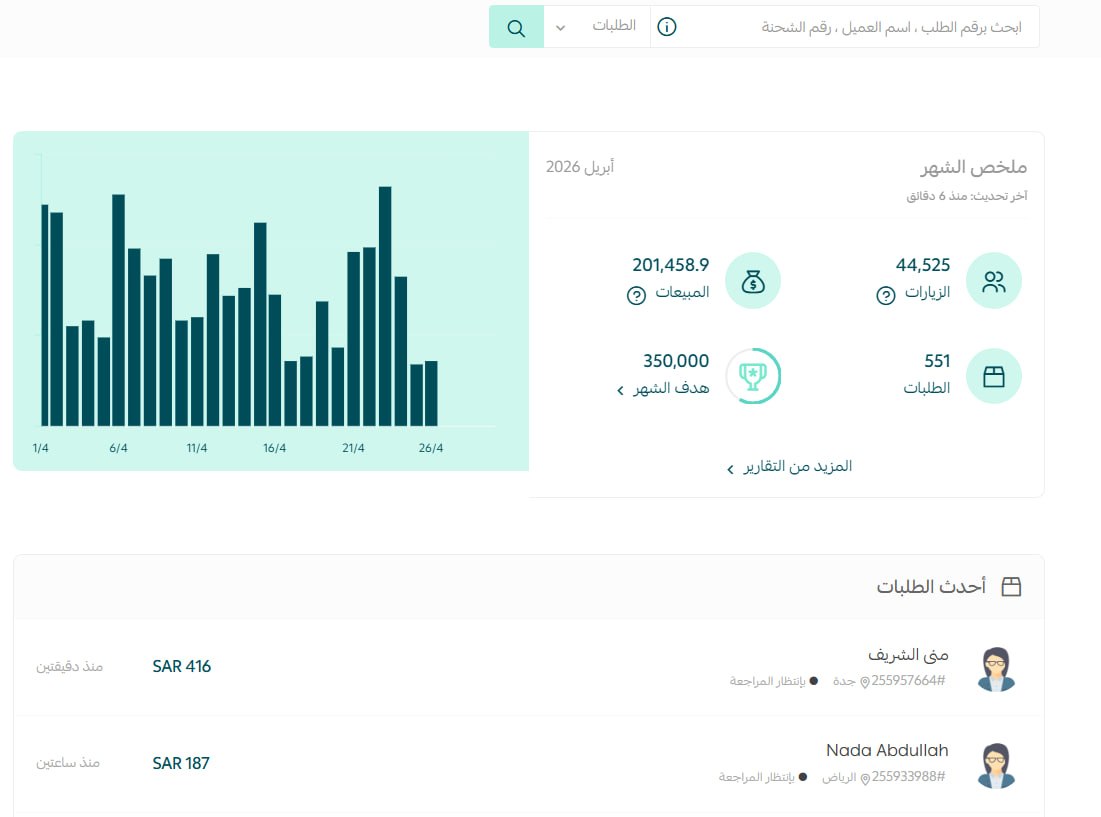
Task: Click the orders box icon in summary
Action: tap(994, 376)
